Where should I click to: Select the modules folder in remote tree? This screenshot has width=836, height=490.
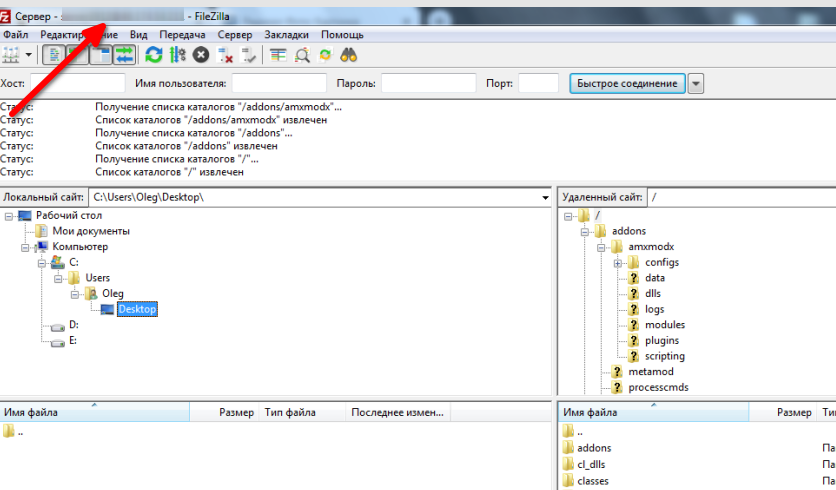coord(665,325)
